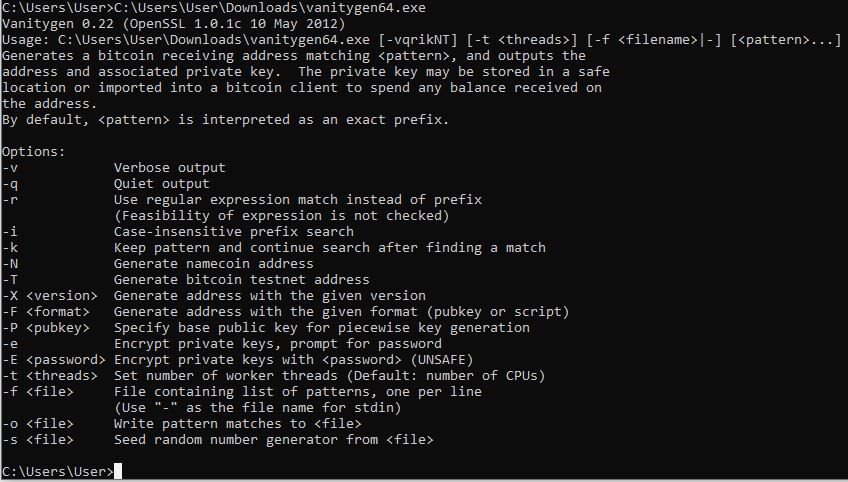The image size is (848, 482).
Task: Click the -k Keep pattern option line
Action: coord(329,248)
